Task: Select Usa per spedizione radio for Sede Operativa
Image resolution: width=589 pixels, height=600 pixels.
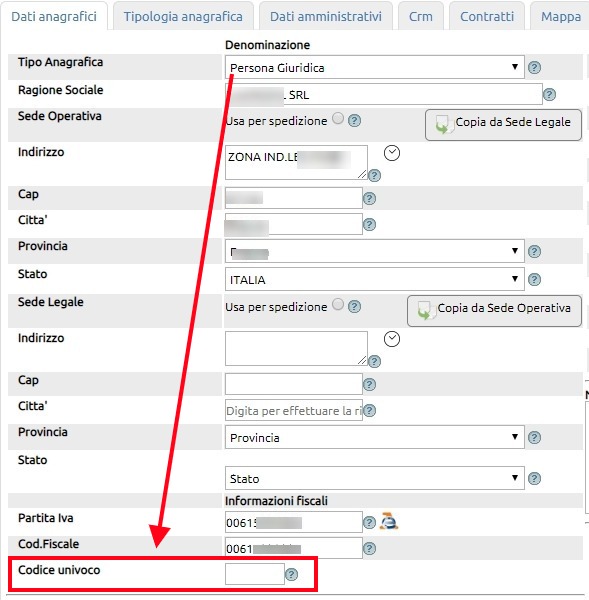Action: coord(338,119)
